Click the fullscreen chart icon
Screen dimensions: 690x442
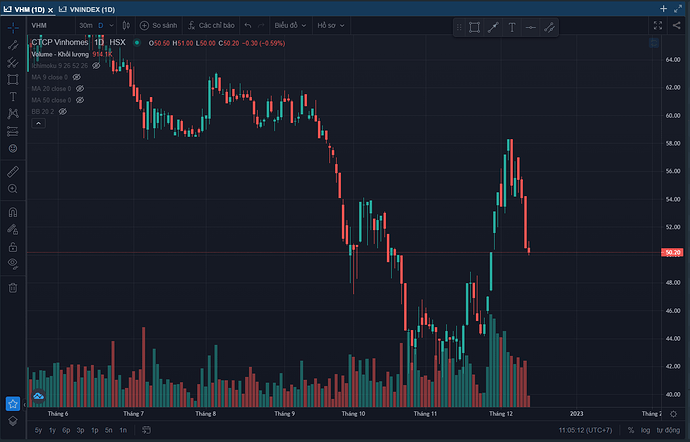coord(657,23)
